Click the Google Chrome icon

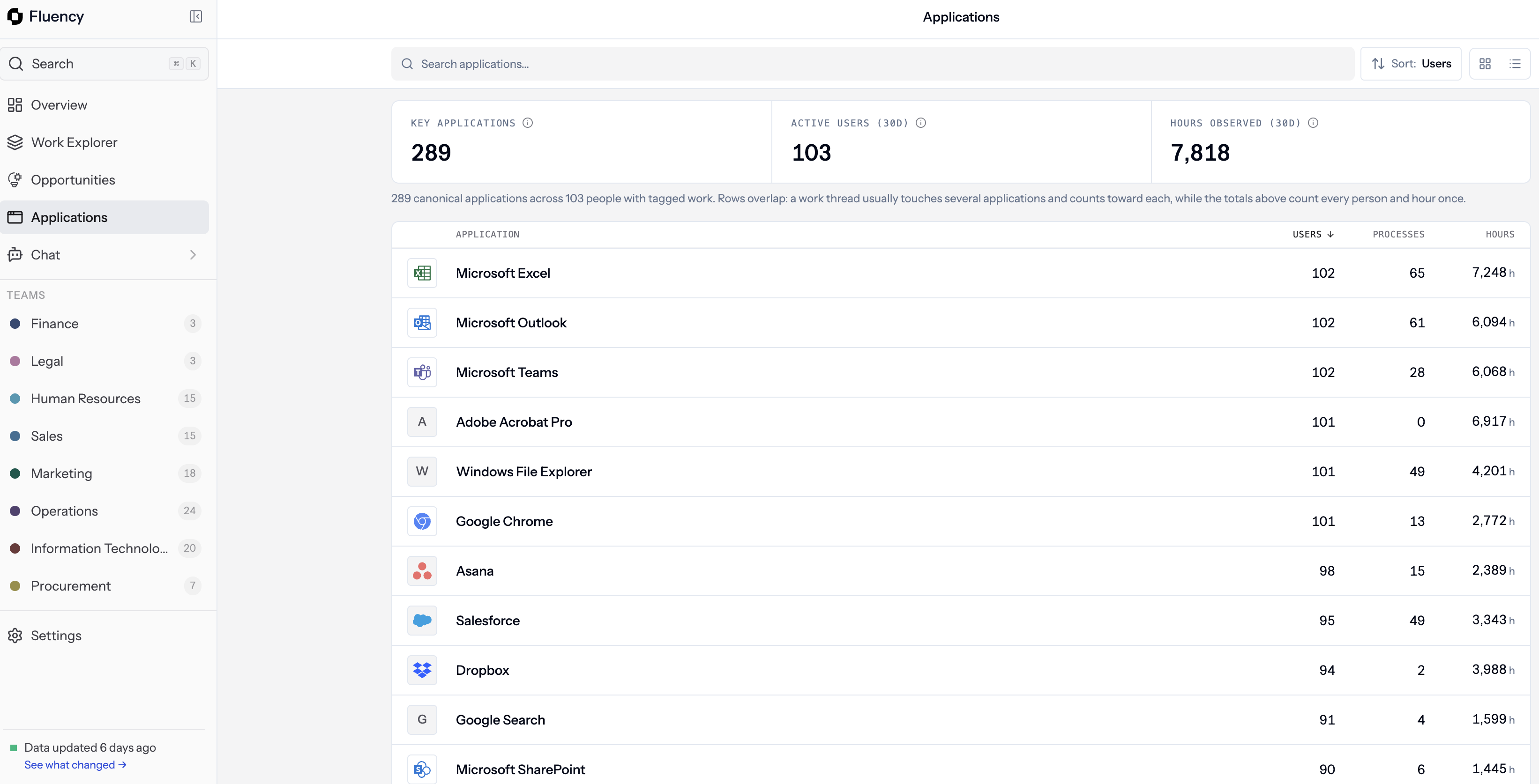tap(422, 521)
